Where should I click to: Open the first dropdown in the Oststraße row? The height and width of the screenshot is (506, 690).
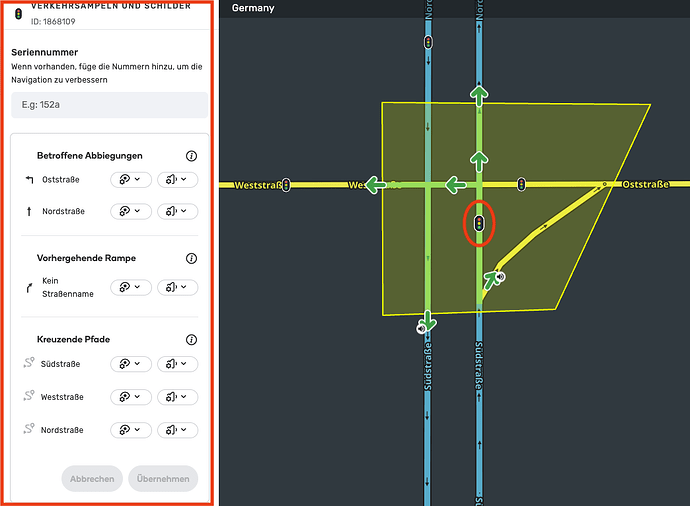pyautogui.click(x=130, y=180)
